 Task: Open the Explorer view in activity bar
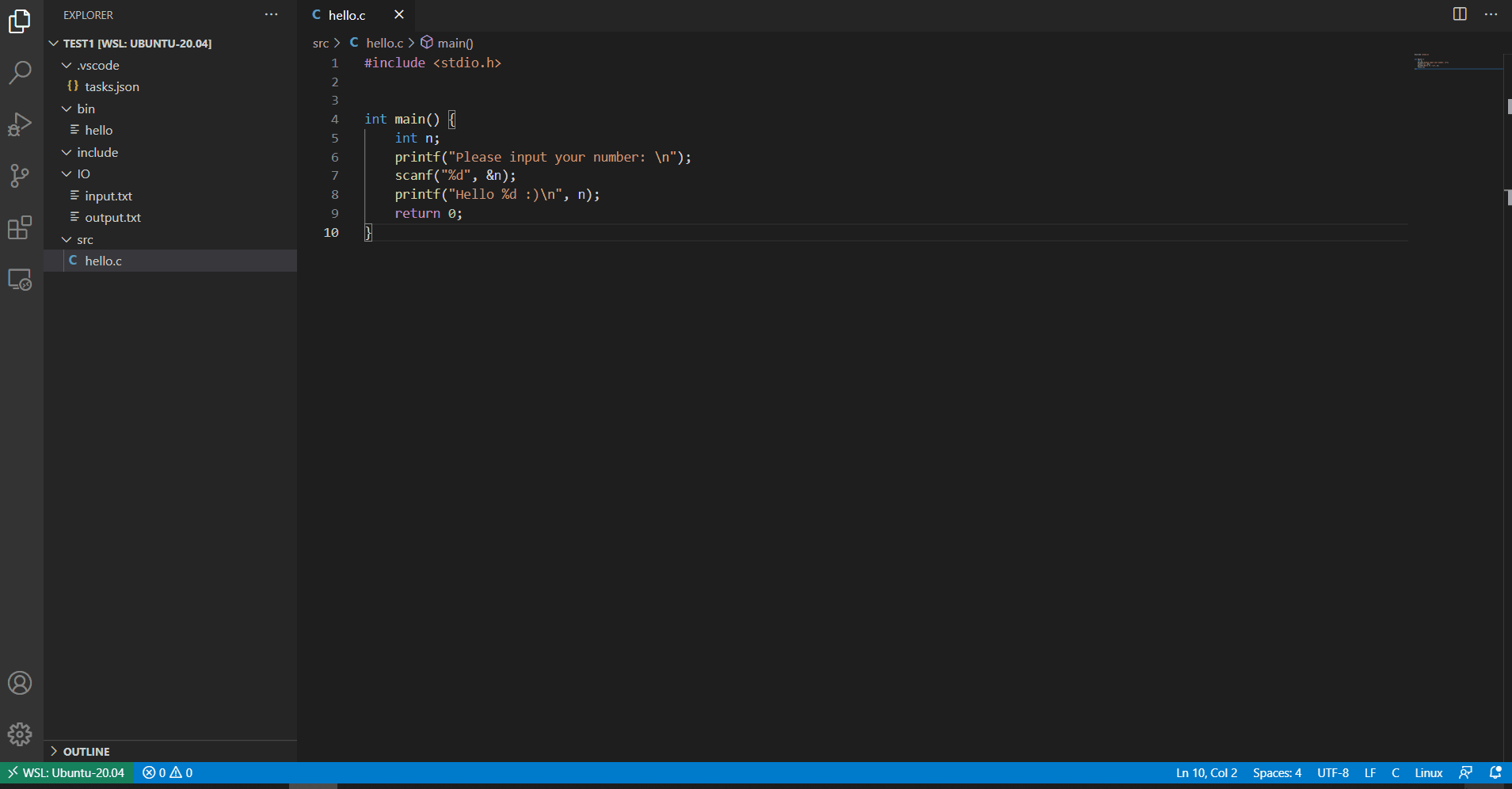20,21
